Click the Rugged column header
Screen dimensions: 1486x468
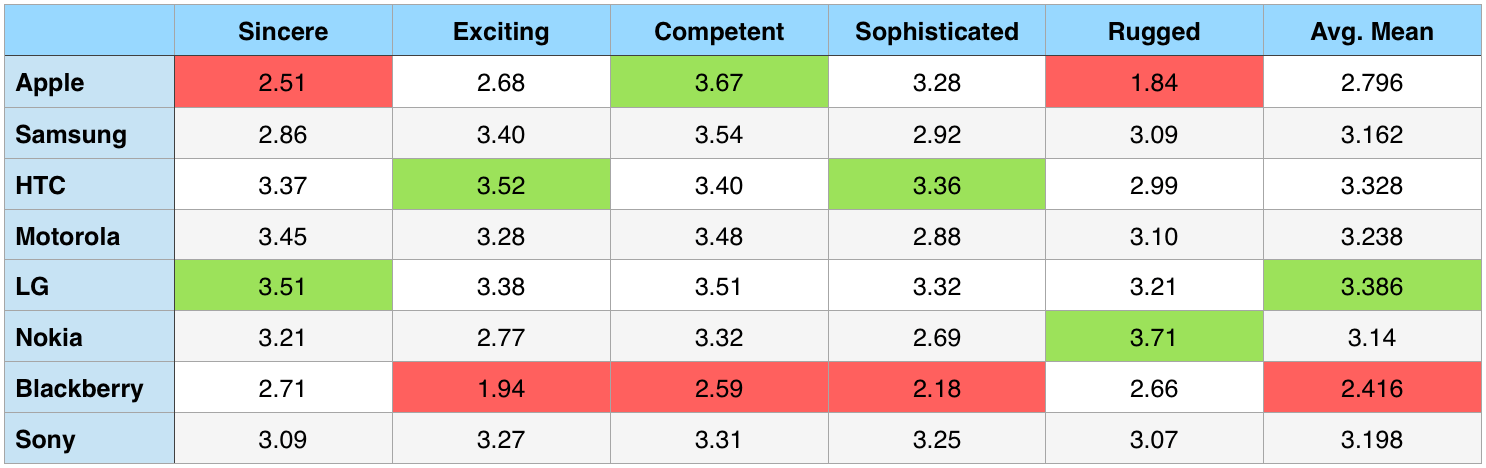pos(1154,32)
